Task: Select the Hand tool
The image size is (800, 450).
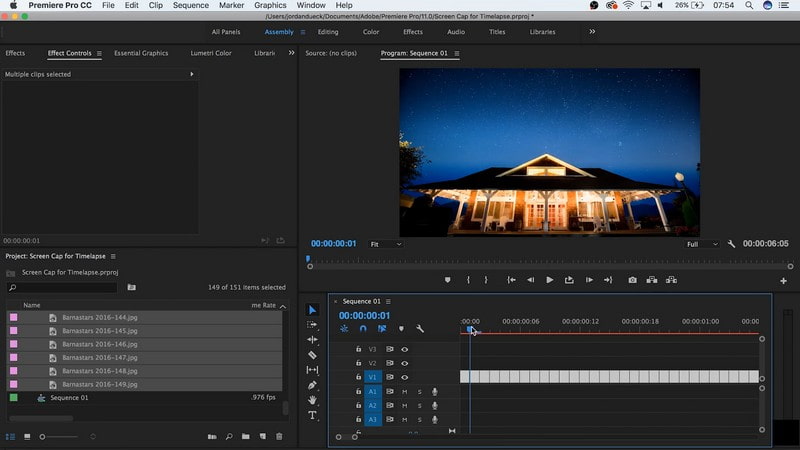Action: [312, 400]
